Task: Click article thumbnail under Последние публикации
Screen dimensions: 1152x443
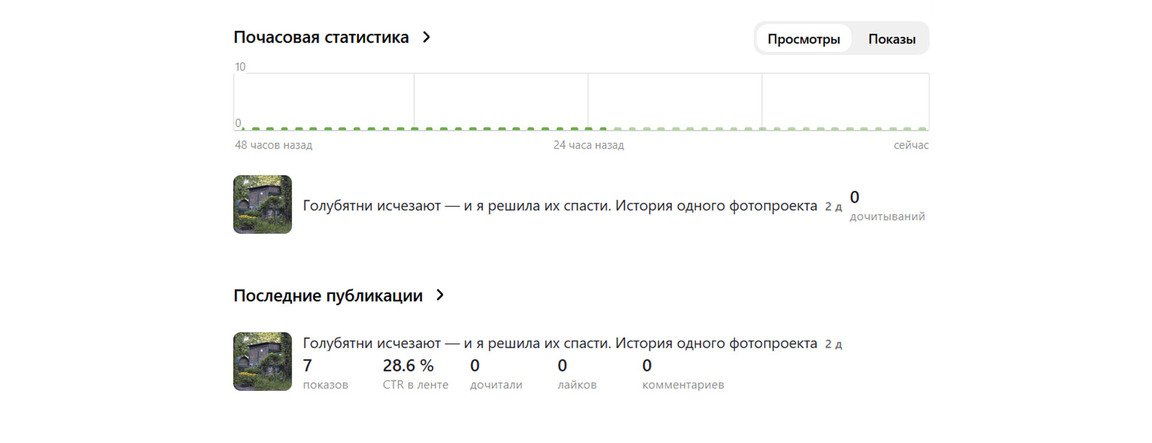Action: [262, 361]
